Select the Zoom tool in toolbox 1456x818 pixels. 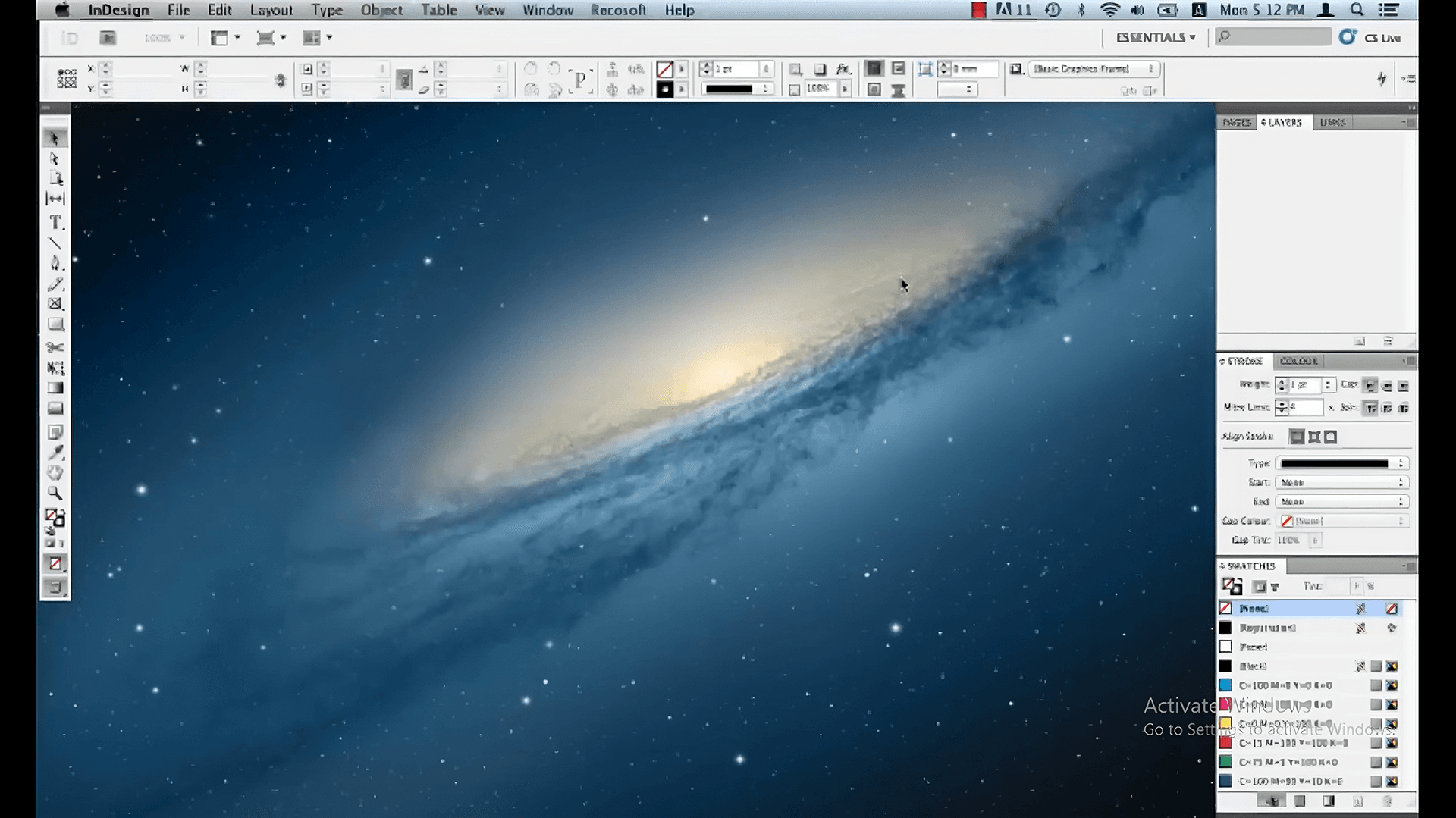coord(55,493)
